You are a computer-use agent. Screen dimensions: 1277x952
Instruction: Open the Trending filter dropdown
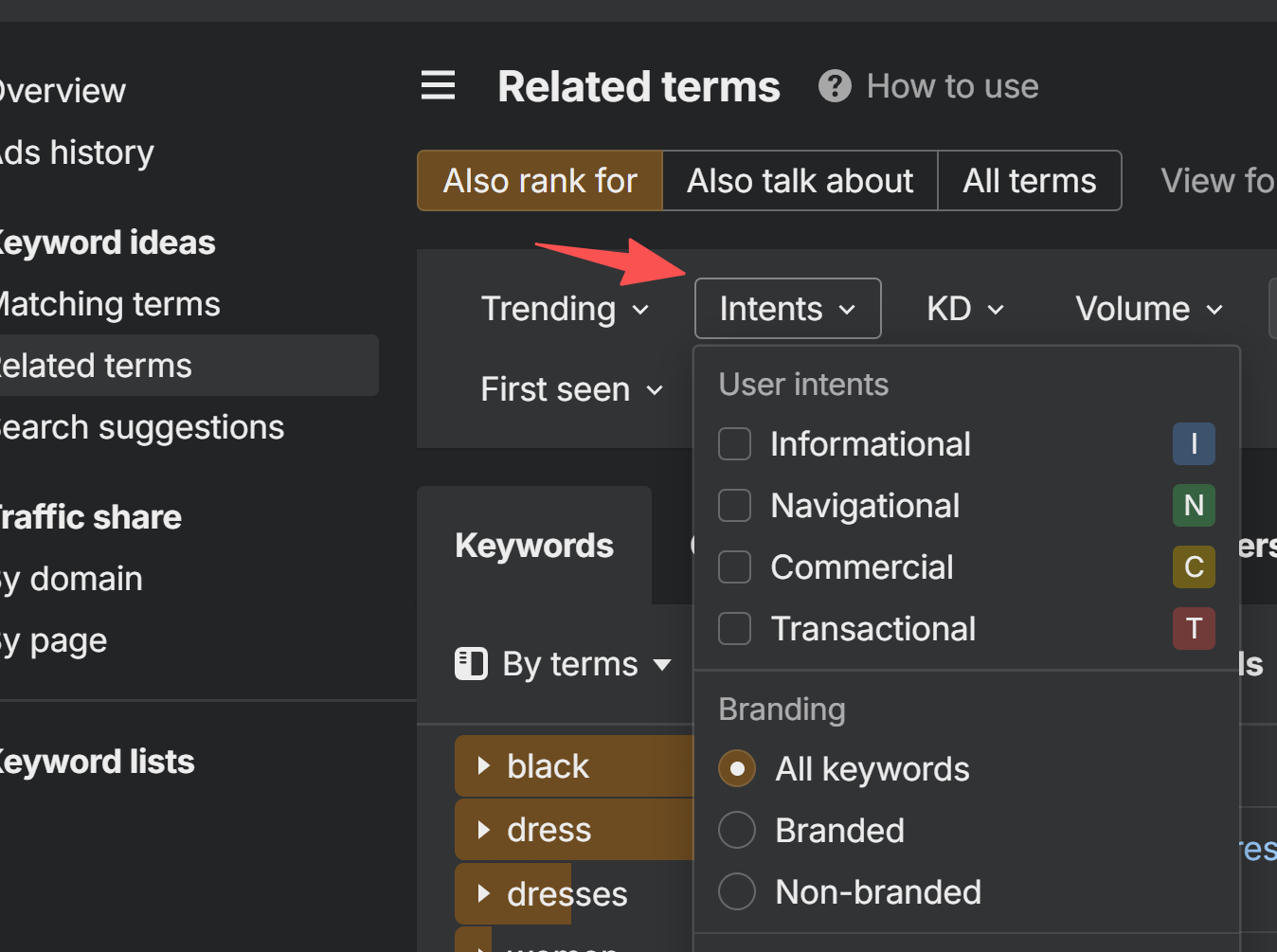pyautogui.click(x=565, y=309)
